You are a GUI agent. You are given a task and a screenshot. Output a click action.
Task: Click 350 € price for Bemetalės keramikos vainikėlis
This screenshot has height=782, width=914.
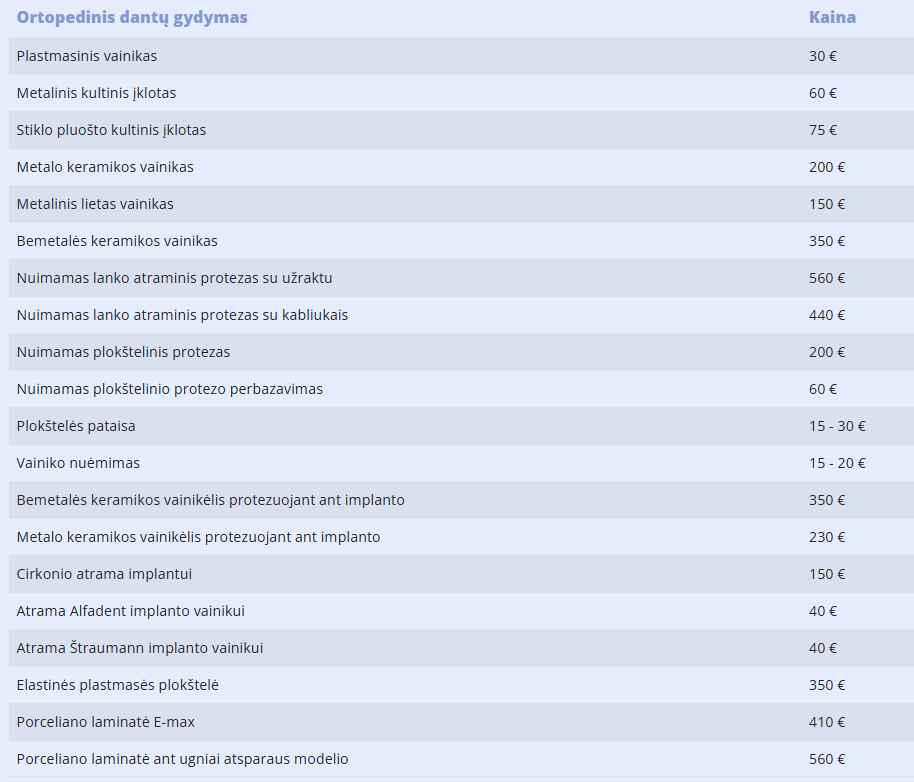point(827,500)
